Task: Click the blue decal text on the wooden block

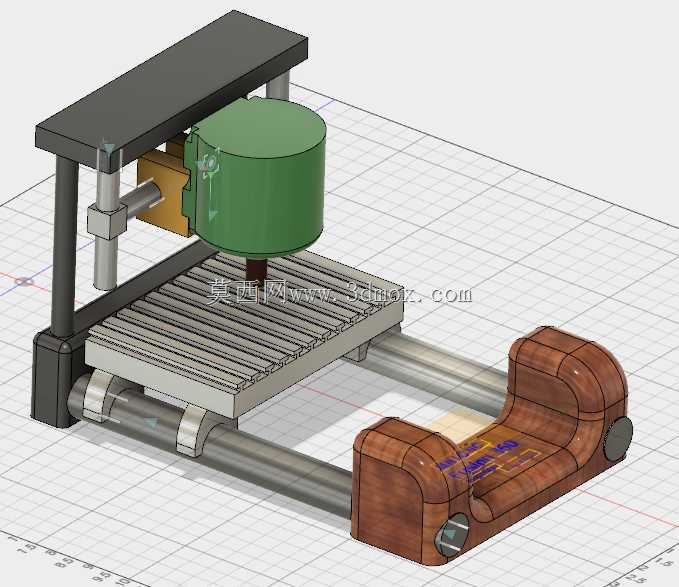Action: pyautogui.click(x=479, y=460)
